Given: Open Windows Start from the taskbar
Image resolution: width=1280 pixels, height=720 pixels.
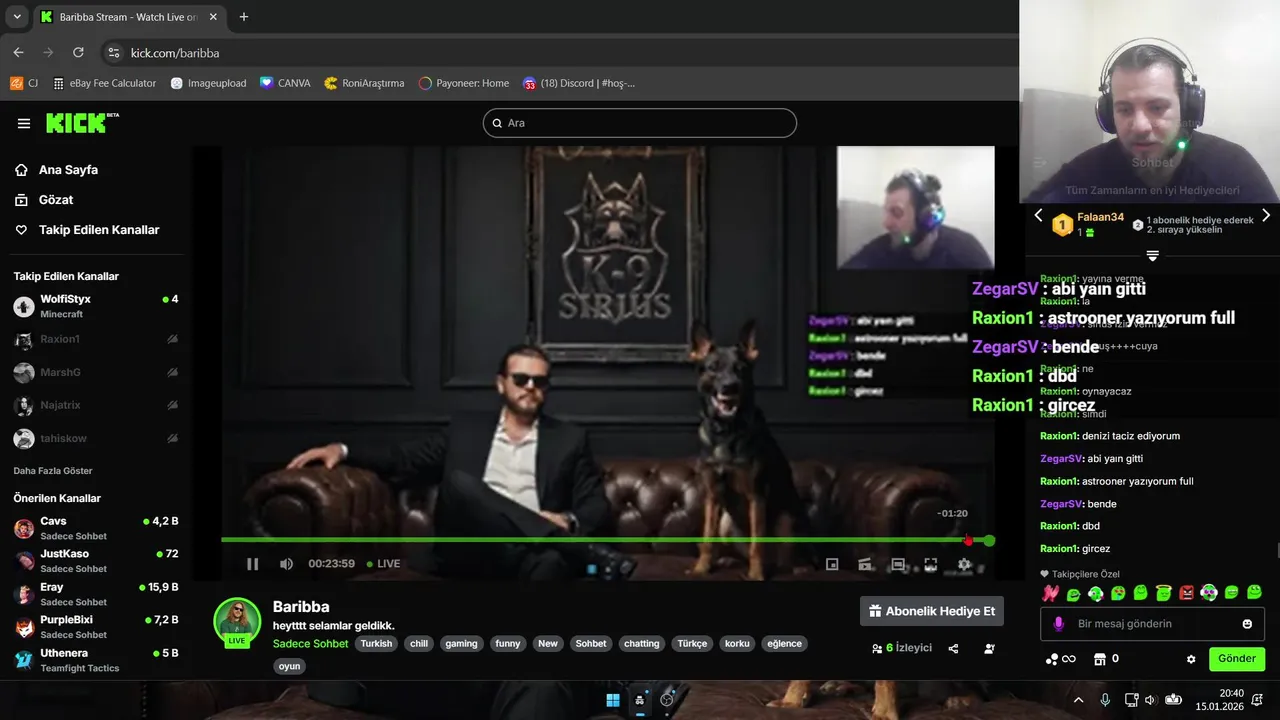Looking at the screenshot, I should pyautogui.click(x=613, y=700).
